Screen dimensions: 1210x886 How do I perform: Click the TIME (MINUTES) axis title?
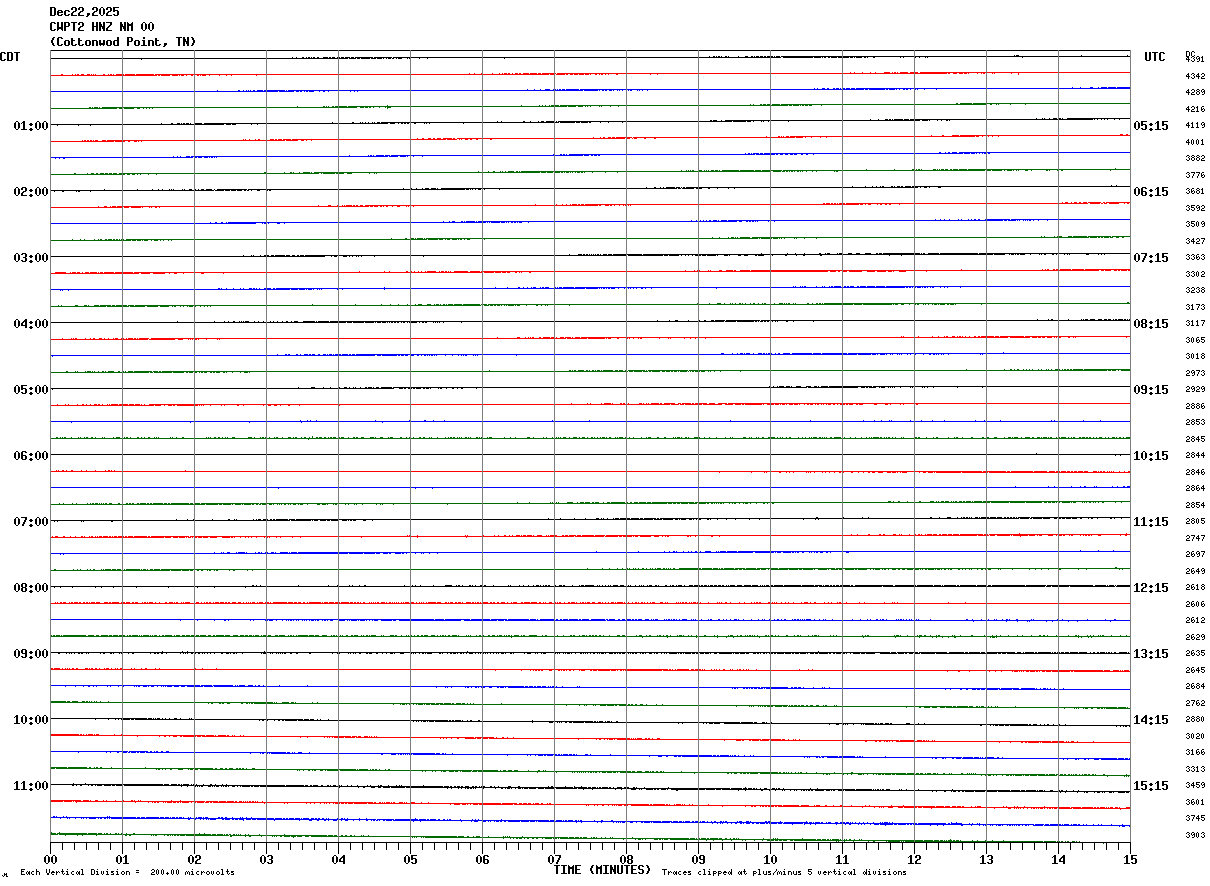602,870
